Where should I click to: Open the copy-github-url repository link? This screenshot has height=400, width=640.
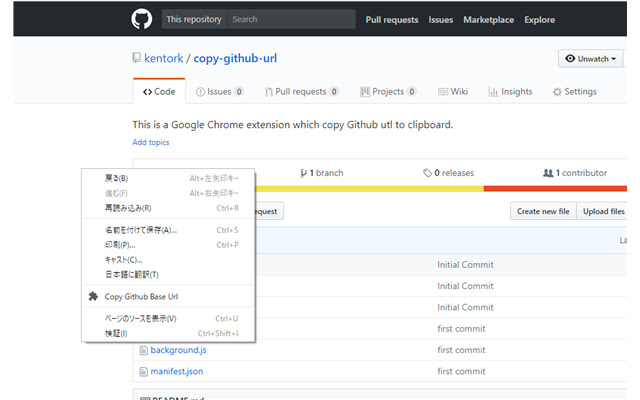pyautogui.click(x=235, y=58)
